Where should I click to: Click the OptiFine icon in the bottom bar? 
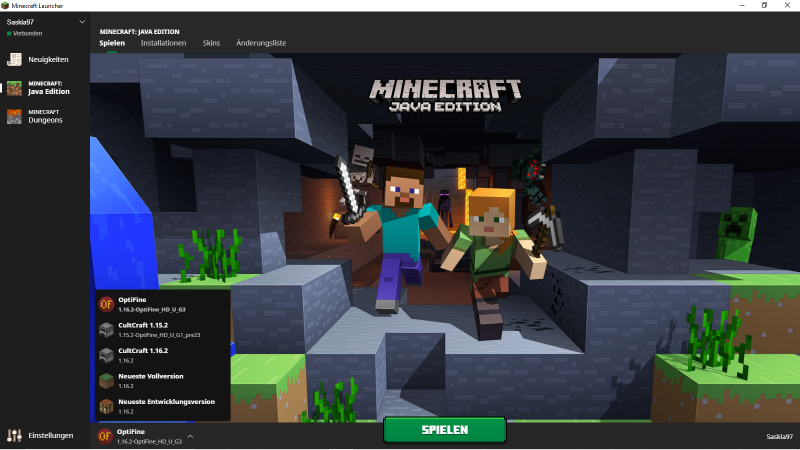104,435
